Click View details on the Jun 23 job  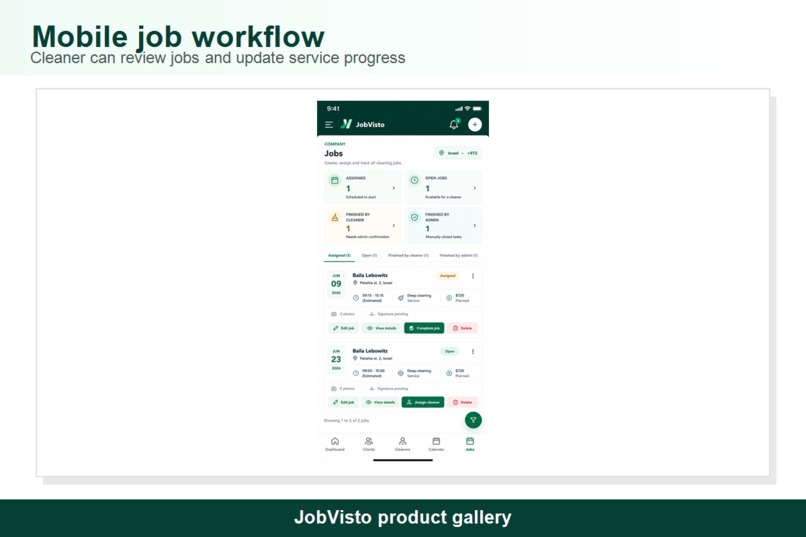(380, 402)
